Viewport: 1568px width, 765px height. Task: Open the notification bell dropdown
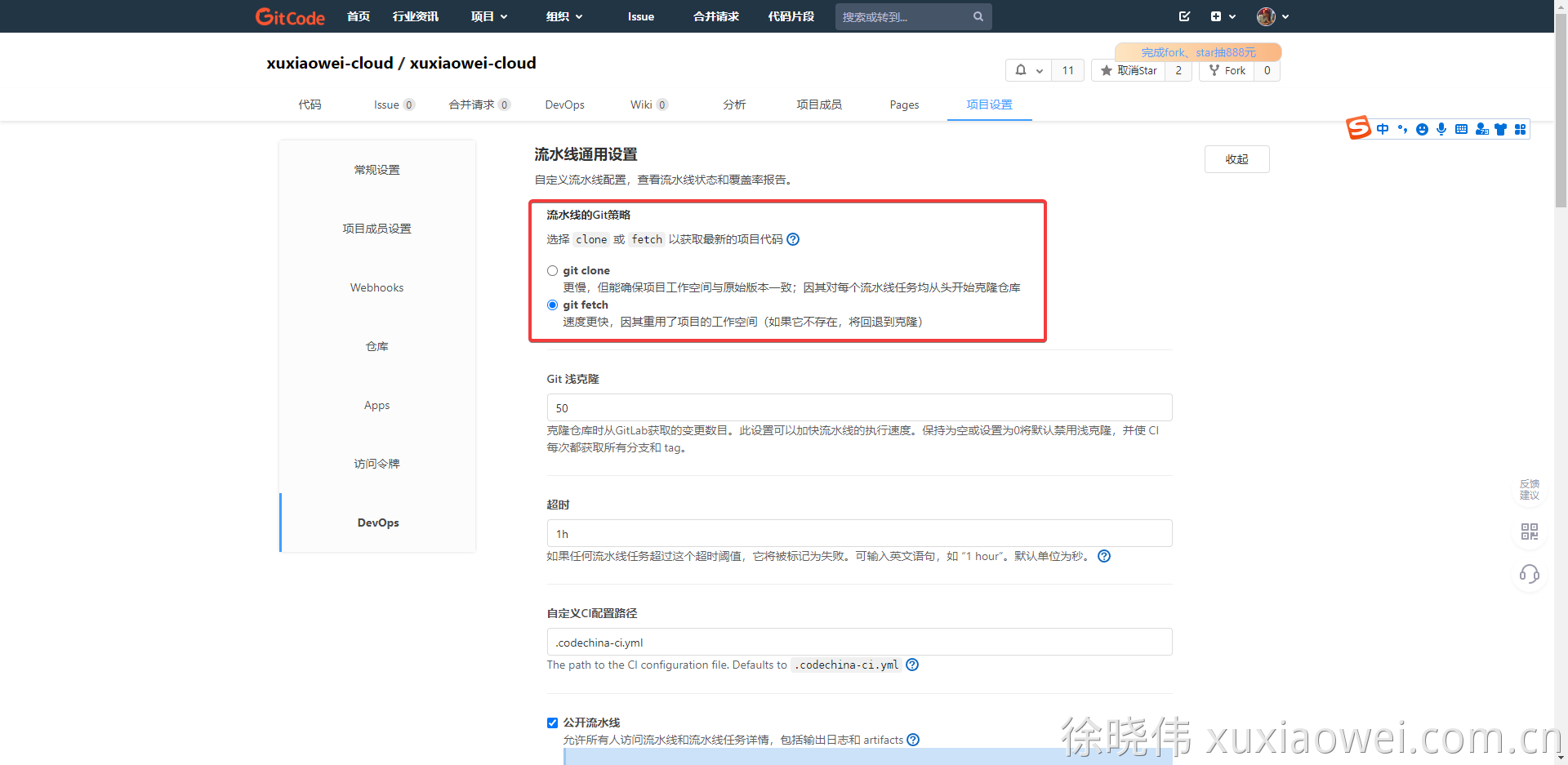click(1028, 70)
